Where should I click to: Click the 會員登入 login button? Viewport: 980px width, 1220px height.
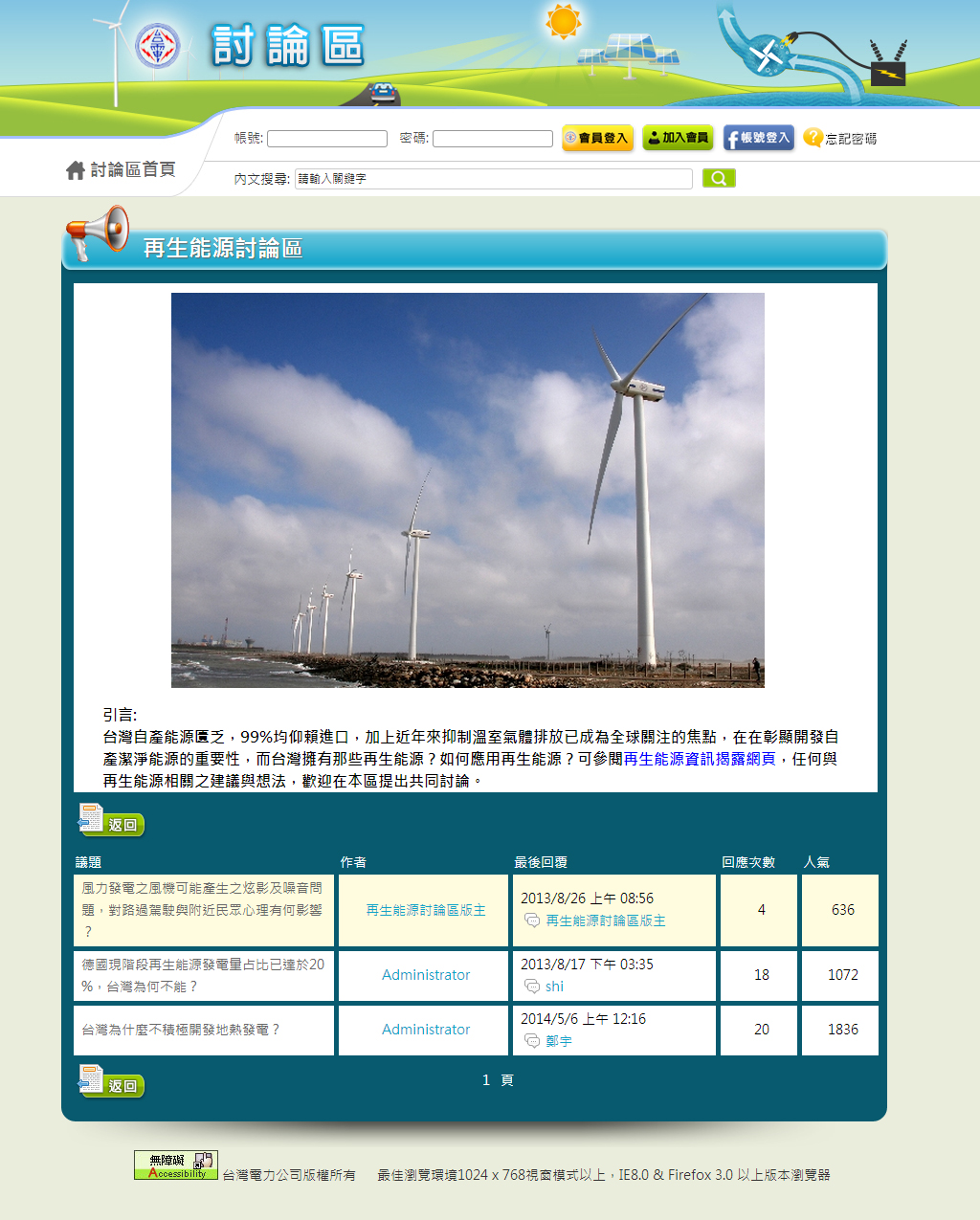pos(597,138)
